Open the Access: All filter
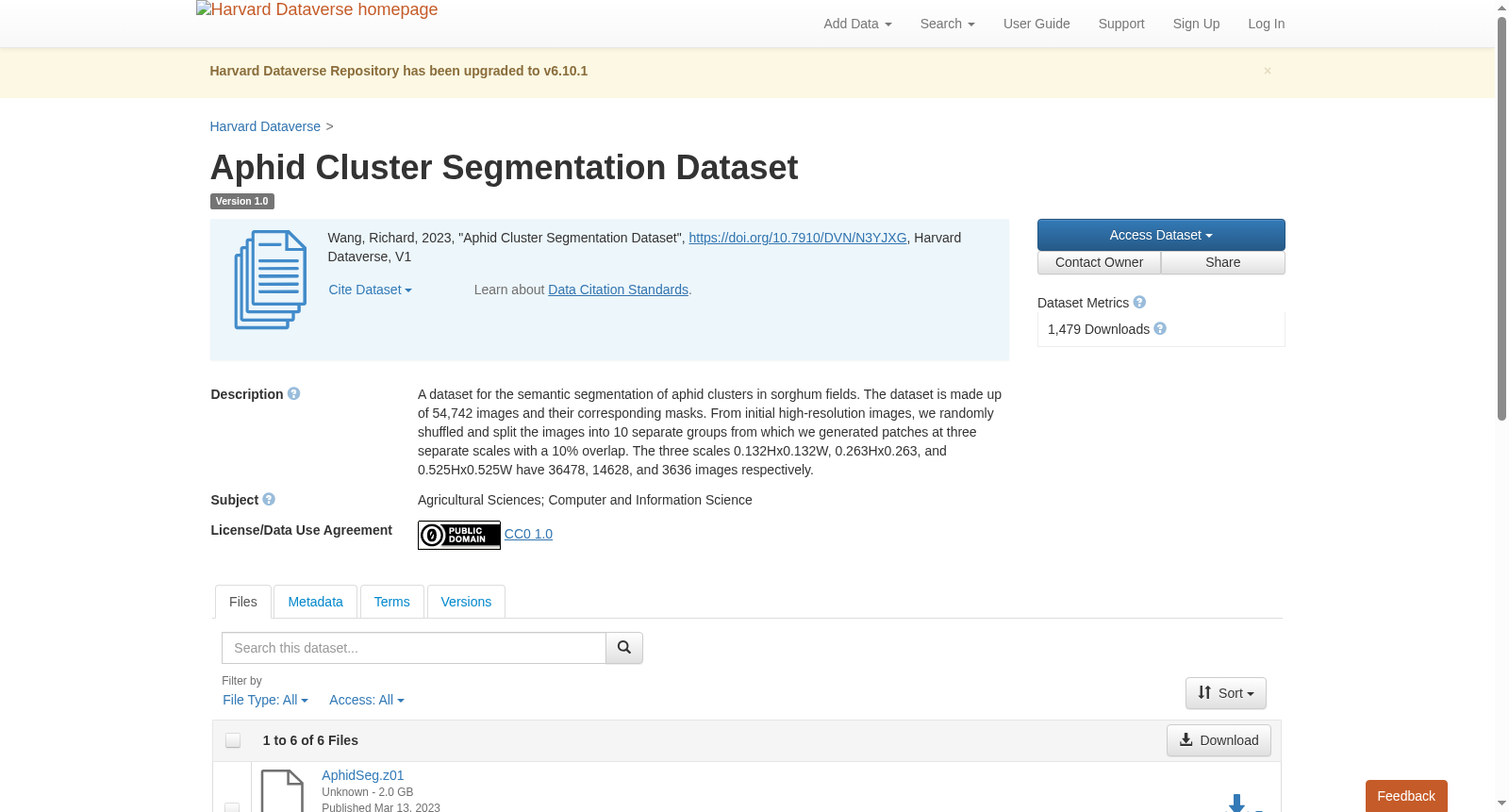This screenshot has width=1509, height=812. click(367, 700)
